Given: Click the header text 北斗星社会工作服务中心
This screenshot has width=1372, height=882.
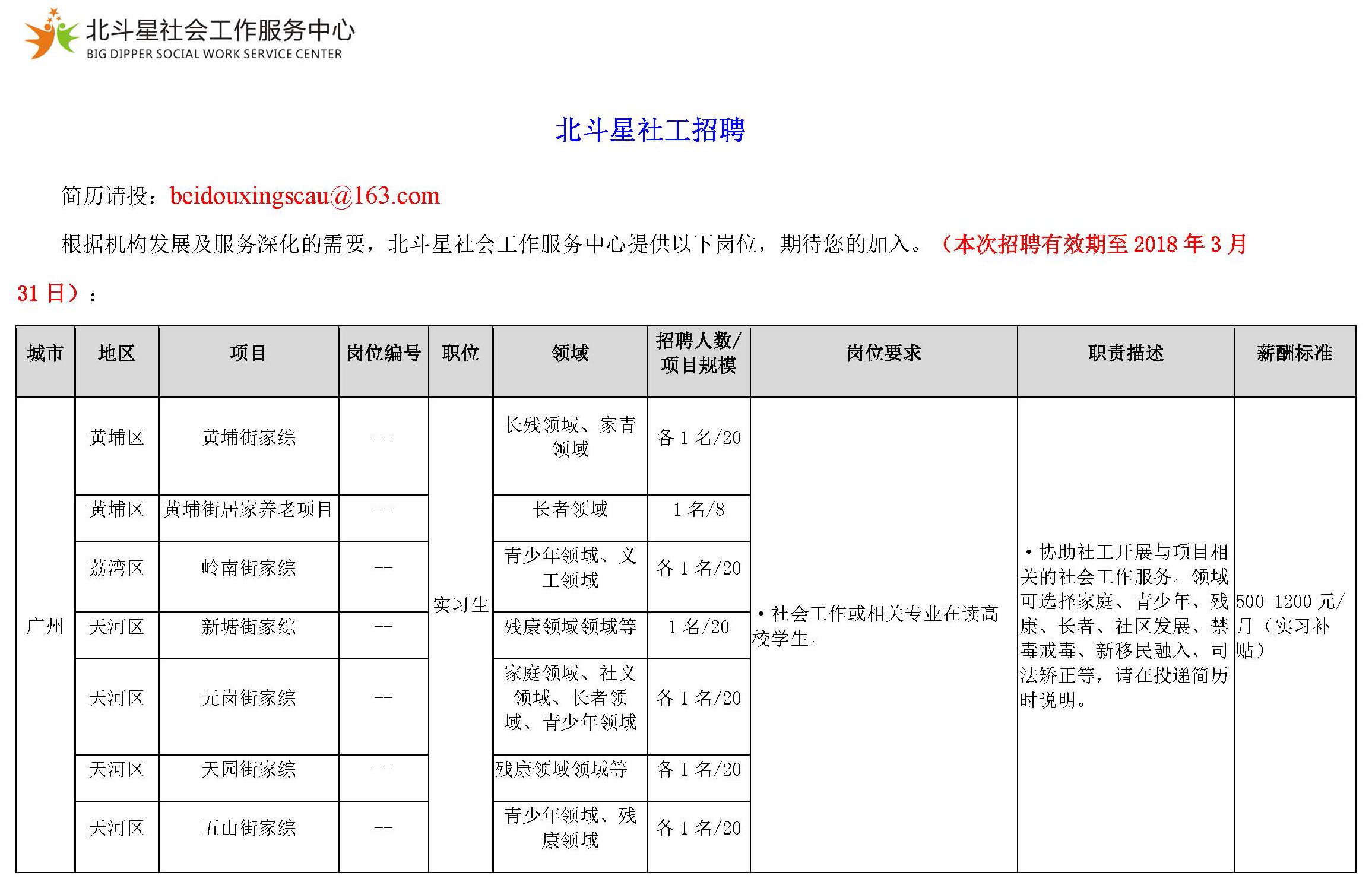Looking at the screenshot, I should [x=220, y=30].
